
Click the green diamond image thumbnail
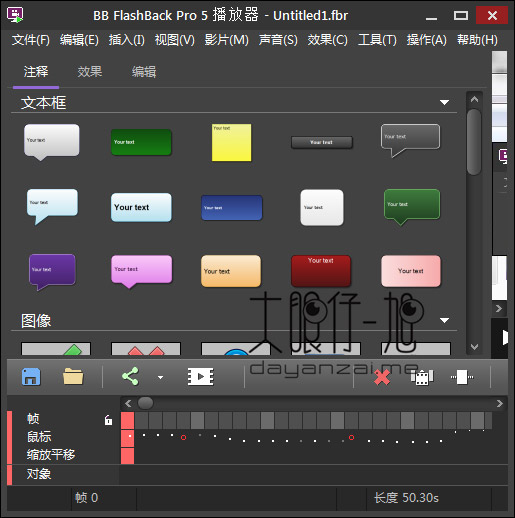[x=56, y=349]
